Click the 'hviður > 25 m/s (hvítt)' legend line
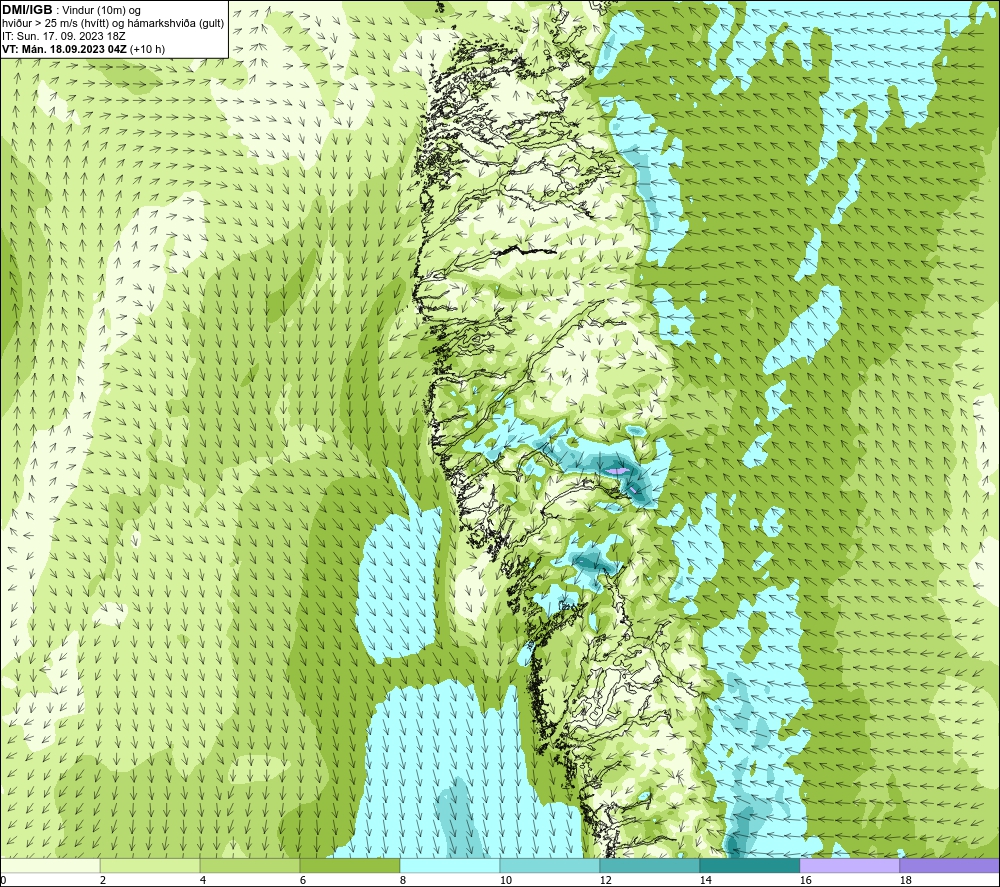 (113, 24)
